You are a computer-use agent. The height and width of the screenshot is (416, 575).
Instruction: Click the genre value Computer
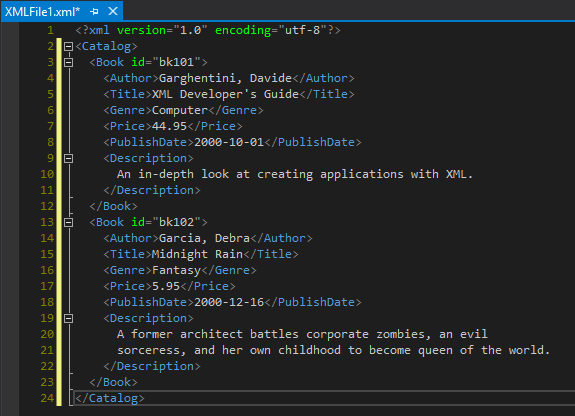180,110
